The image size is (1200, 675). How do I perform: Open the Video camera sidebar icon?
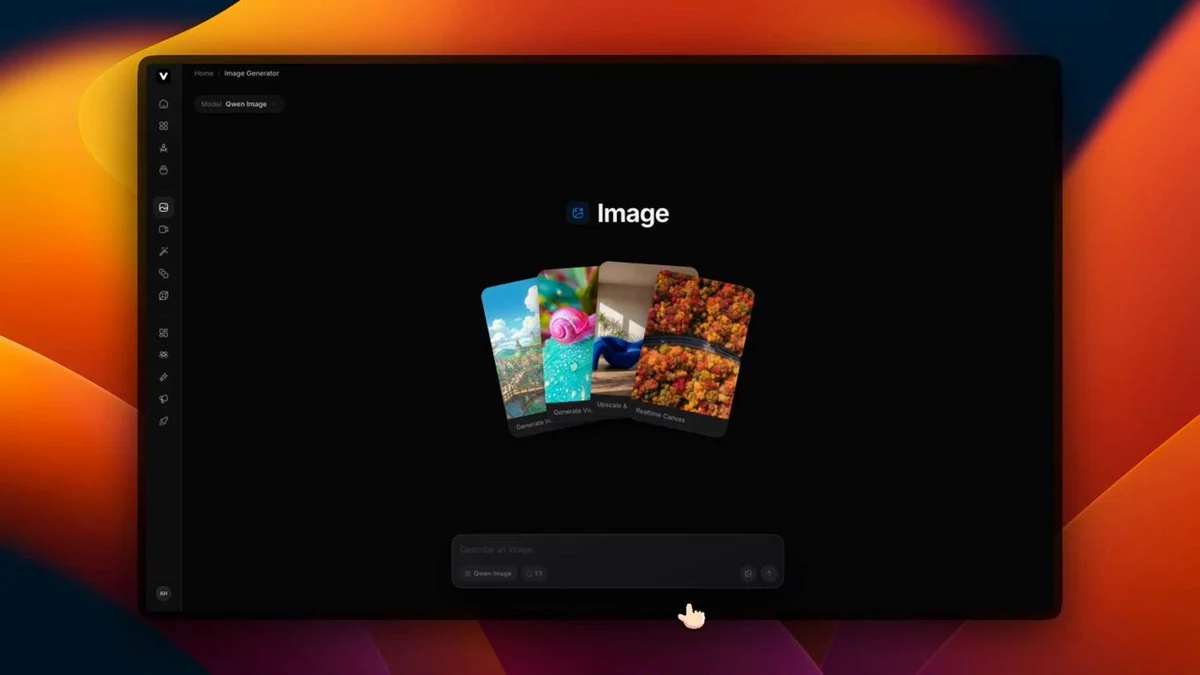(163, 229)
